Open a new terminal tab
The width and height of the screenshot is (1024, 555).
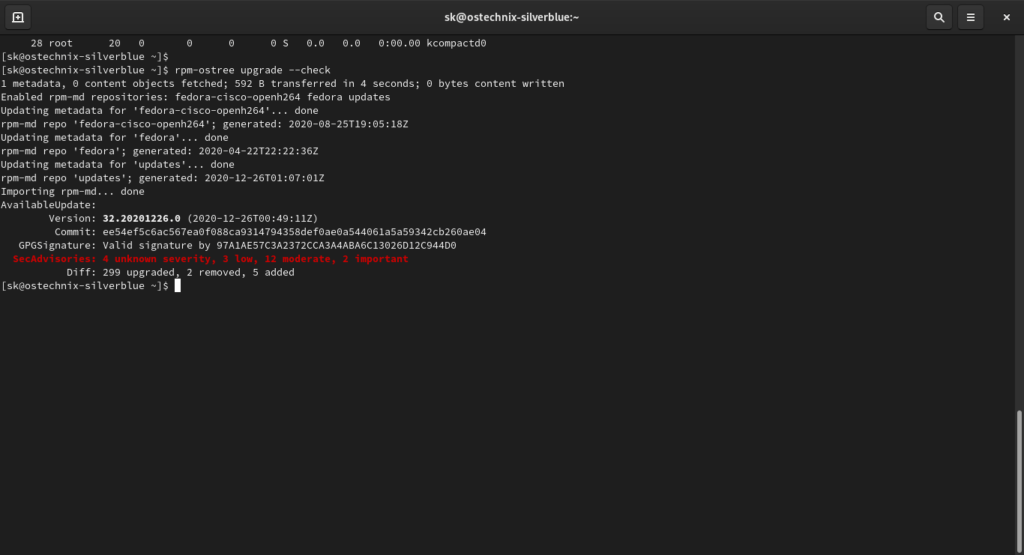(18, 17)
